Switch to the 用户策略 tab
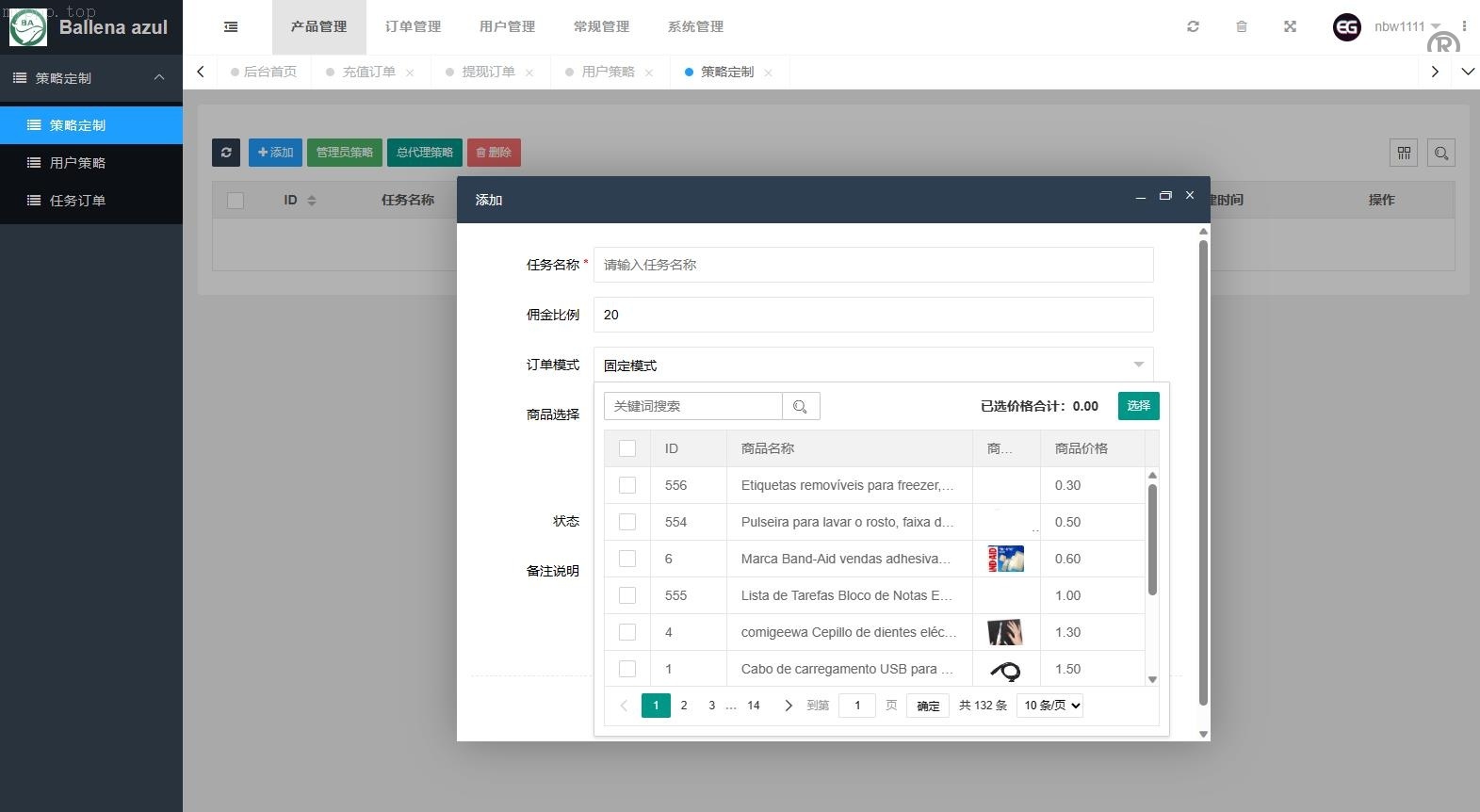 tap(608, 73)
